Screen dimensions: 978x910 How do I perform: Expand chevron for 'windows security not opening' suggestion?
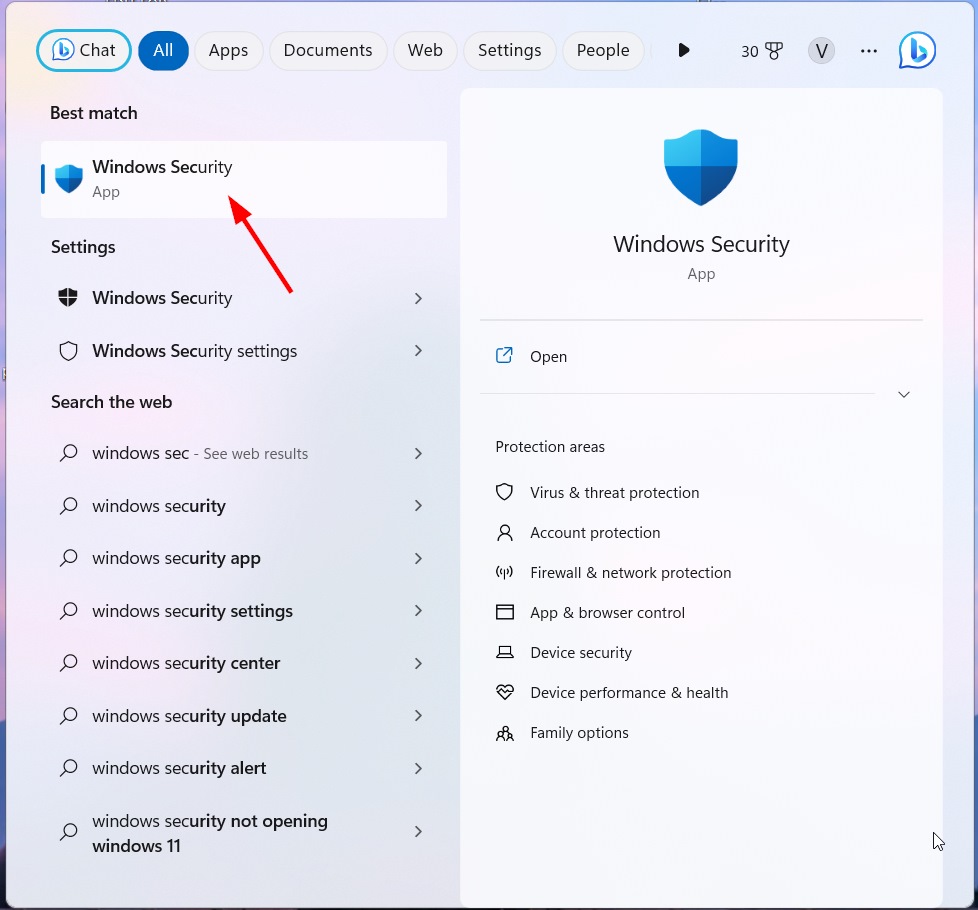(419, 831)
